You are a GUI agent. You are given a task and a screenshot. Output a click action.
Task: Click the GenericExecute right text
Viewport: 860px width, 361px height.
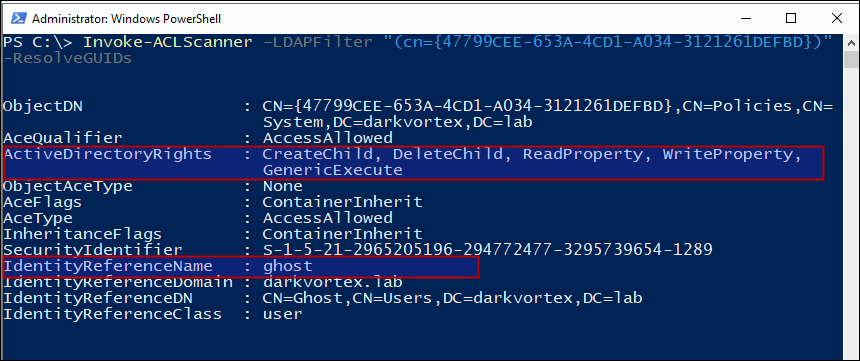point(333,171)
